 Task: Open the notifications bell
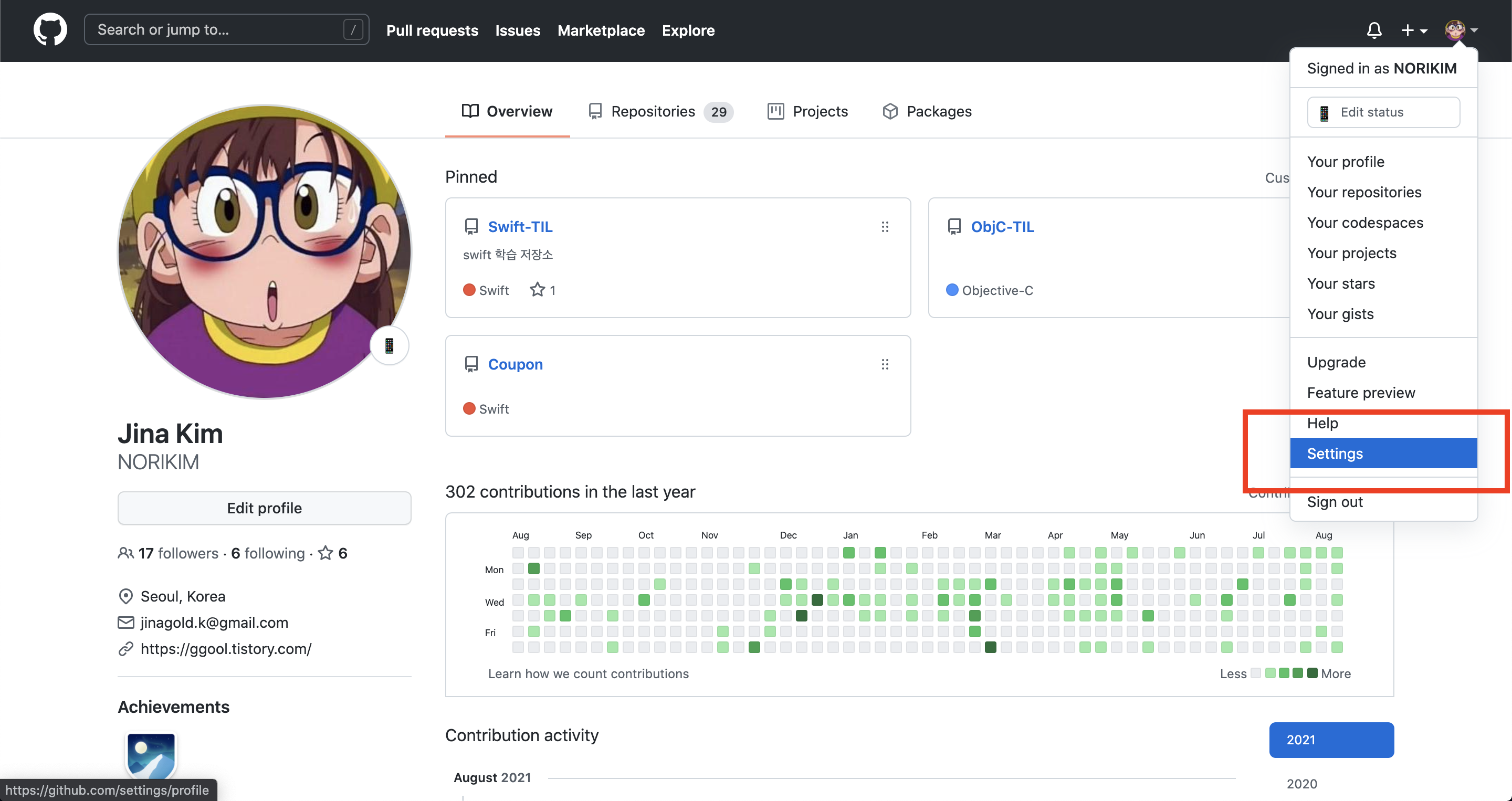[x=1373, y=30]
